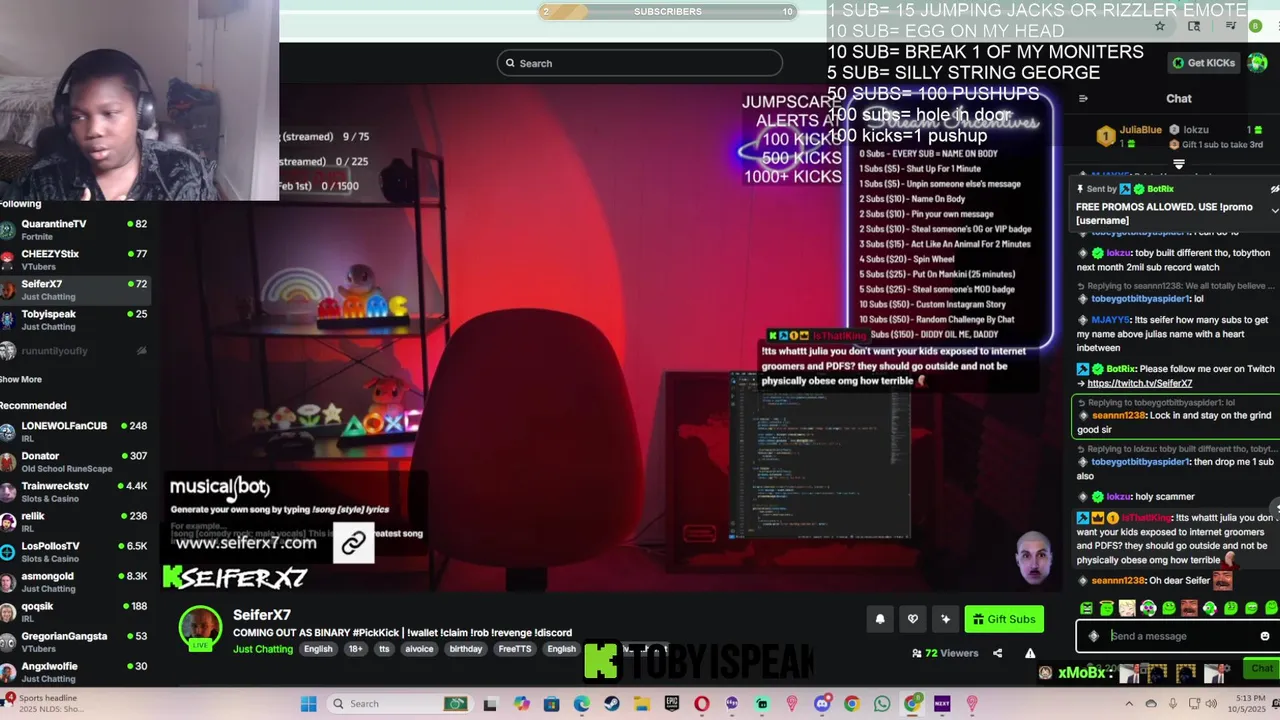The image size is (1280, 720).
Task: Expand the gift leaderboard with the down arrow
Action: click(1179, 164)
